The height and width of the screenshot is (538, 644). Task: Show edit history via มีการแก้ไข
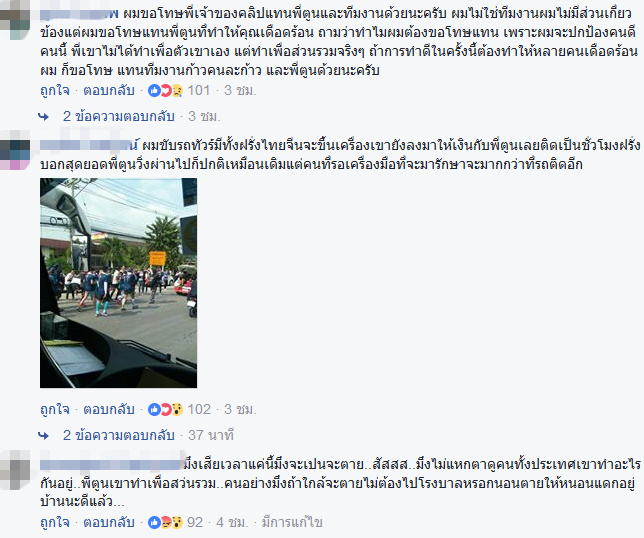click(x=292, y=522)
